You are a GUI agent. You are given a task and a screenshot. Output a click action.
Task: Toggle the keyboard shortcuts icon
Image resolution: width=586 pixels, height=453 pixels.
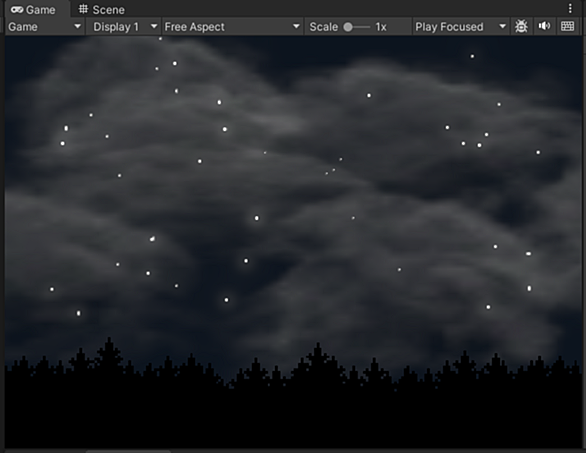click(x=567, y=26)
